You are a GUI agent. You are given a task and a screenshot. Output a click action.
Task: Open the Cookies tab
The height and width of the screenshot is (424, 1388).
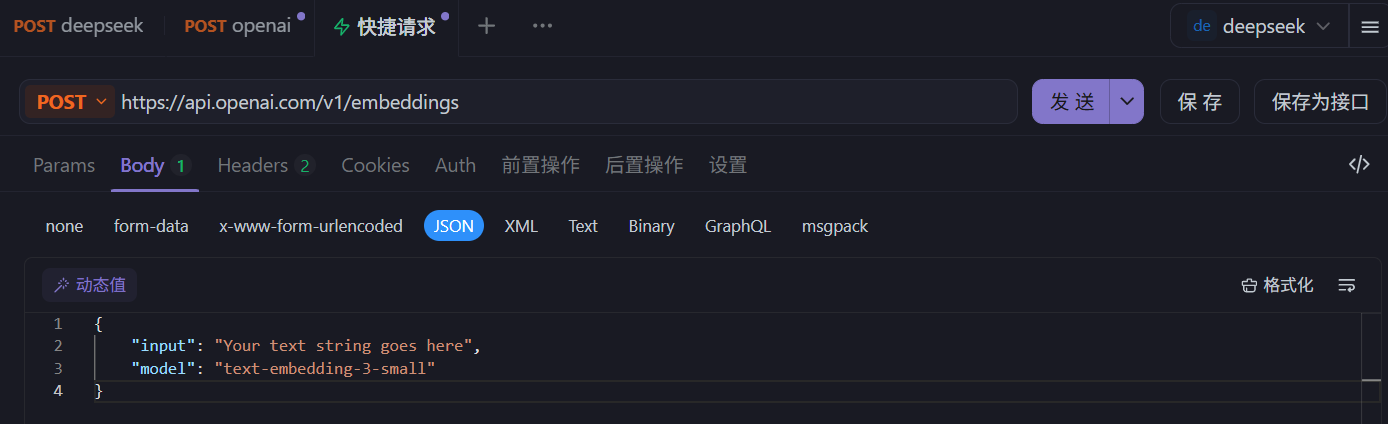click(x=375, y=165)
